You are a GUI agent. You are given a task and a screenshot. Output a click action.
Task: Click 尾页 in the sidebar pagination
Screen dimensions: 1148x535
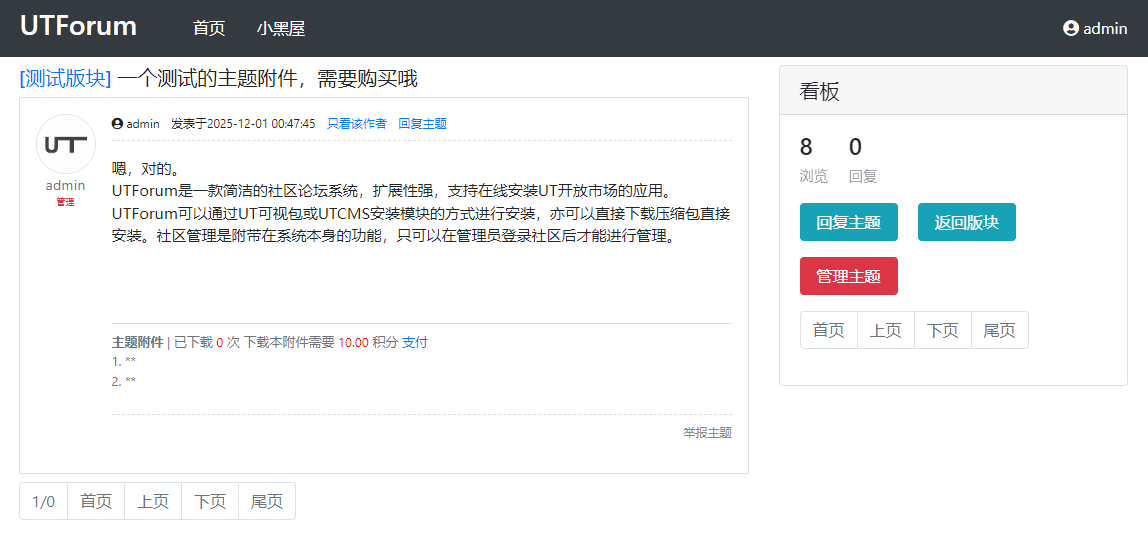pos(1000,330)
